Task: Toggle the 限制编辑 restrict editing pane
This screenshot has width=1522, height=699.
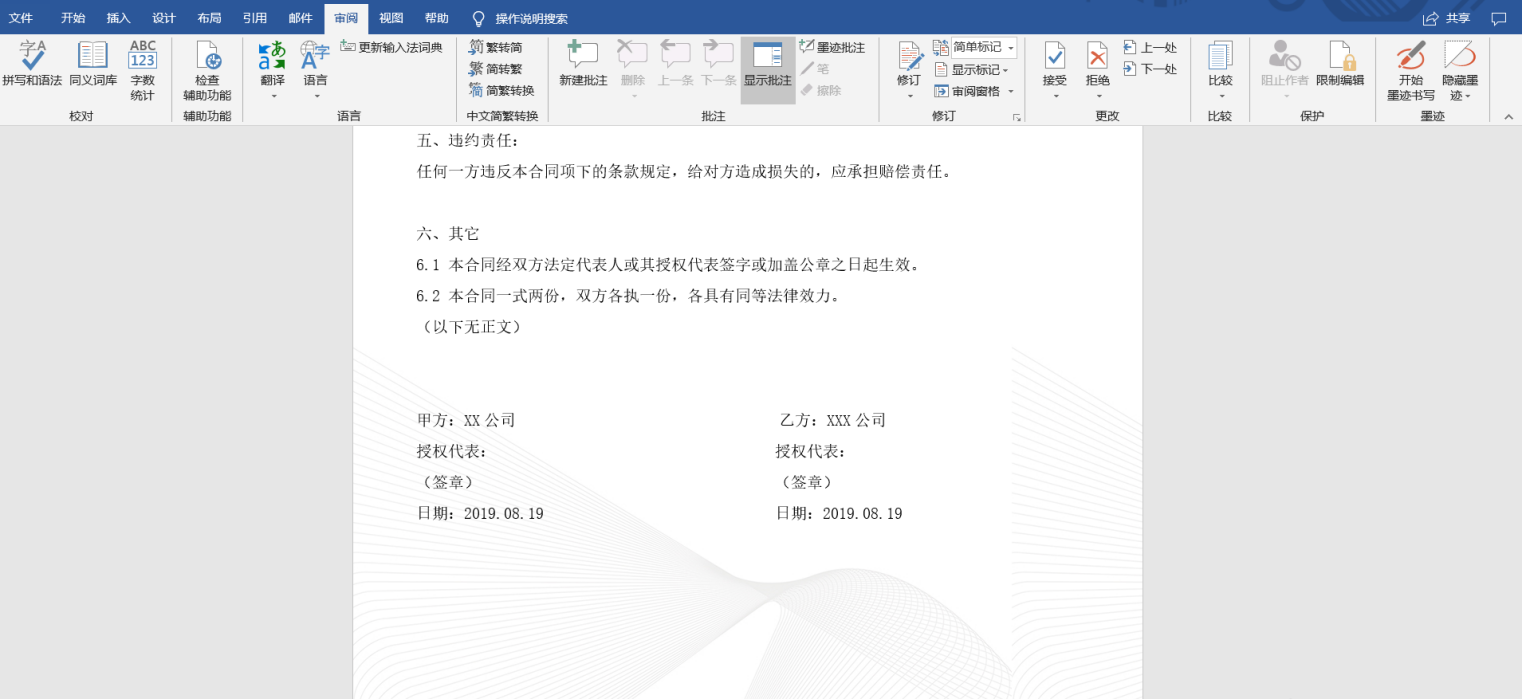Action: point(1340,63)
